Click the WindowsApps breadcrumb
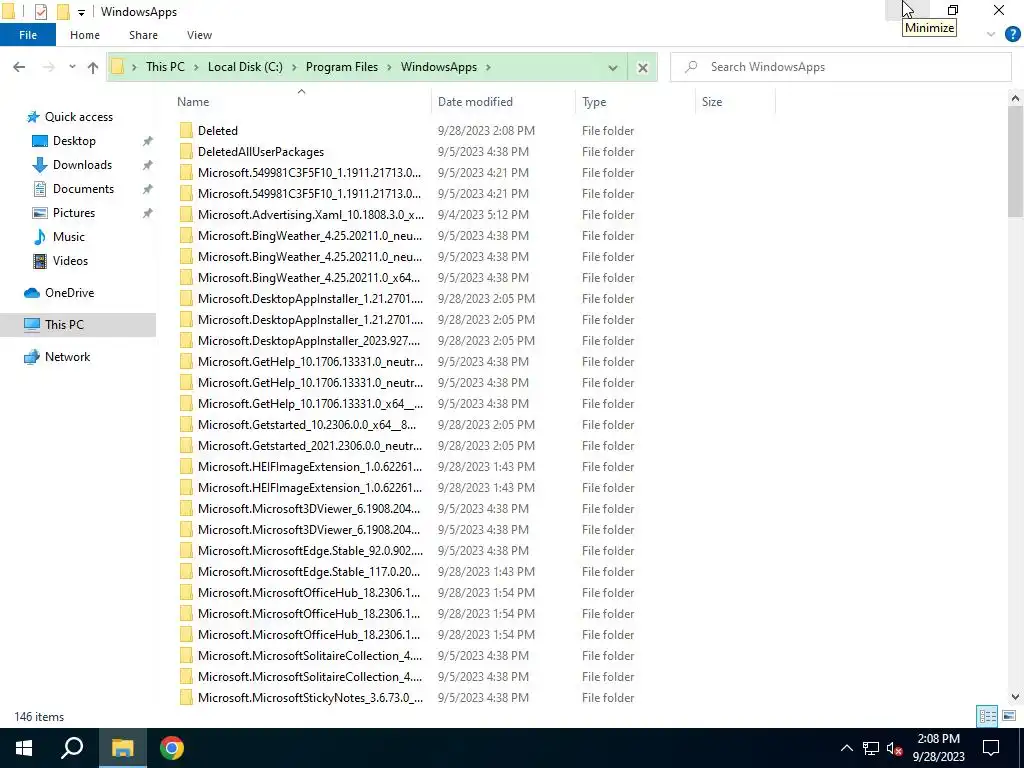This screenshot has height=768, width=1024. pyautogui.click(x=439, y=67)
